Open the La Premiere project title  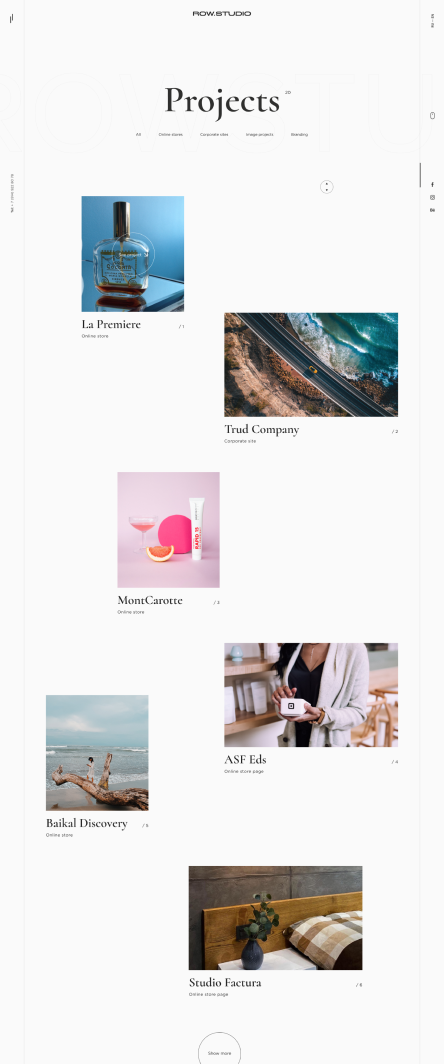(x=111, y=324)
